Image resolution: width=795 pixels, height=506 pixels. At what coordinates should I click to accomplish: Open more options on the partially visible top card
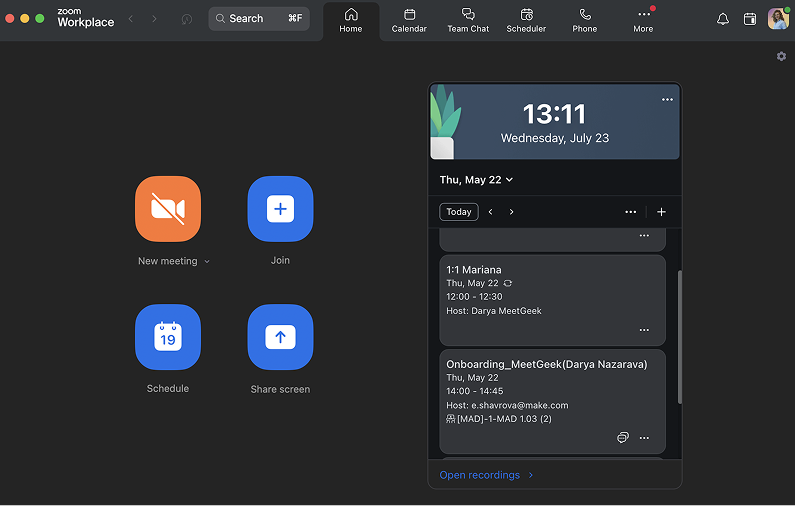[x=644, y=236]
